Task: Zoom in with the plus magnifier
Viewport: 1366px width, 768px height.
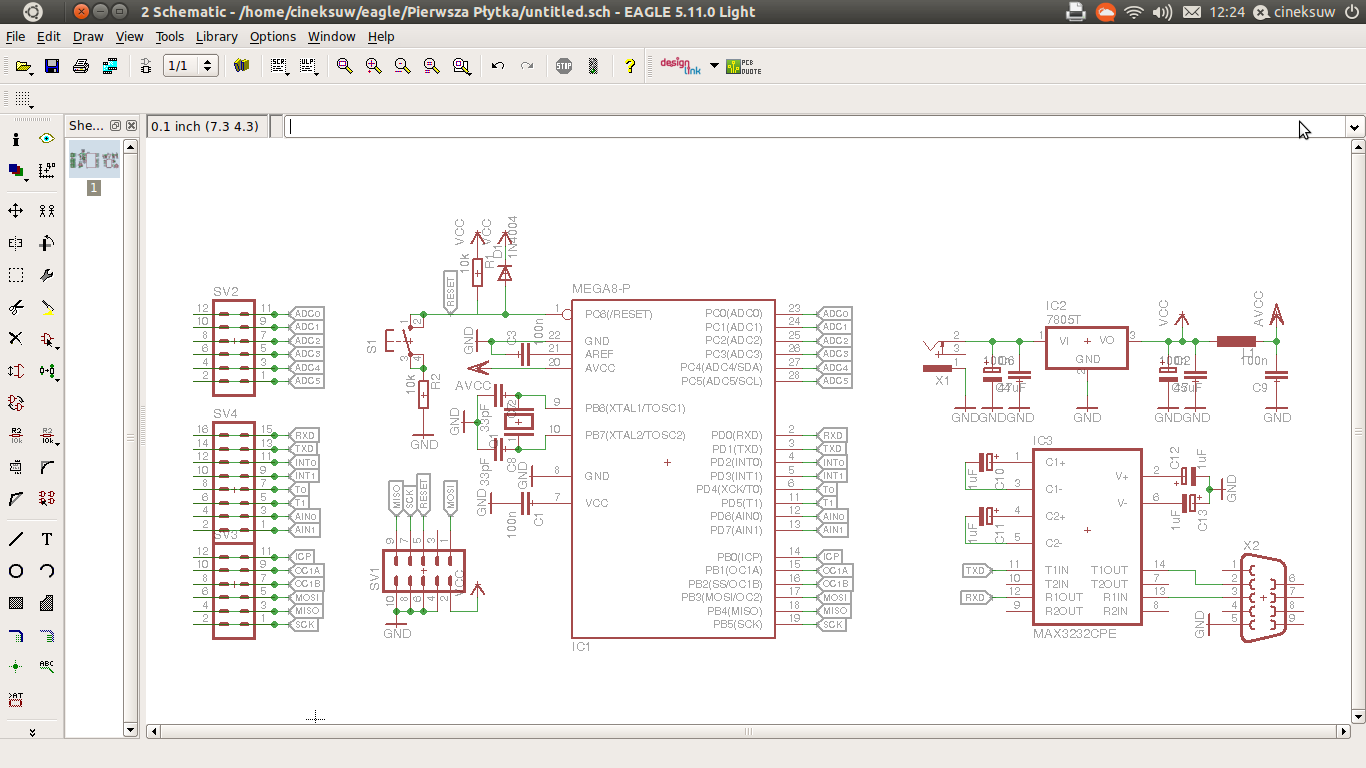Action: (x=373, y=66)
